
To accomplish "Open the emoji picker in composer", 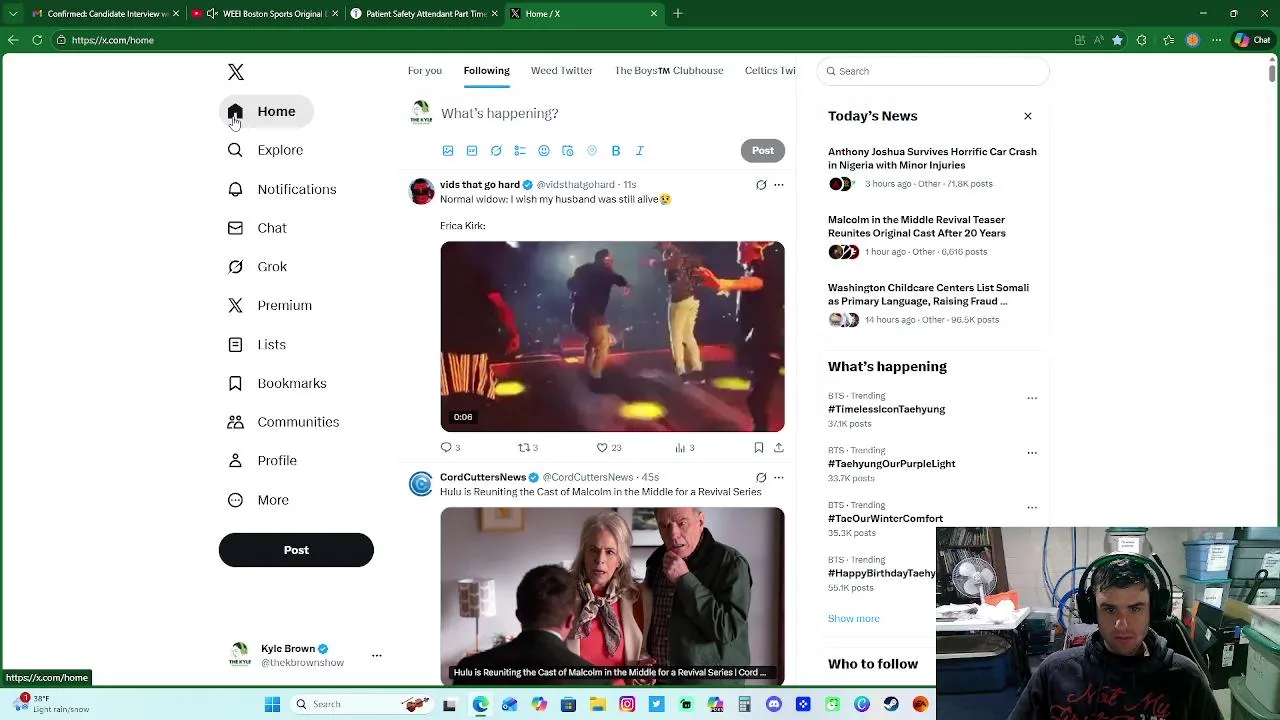I will pos(544,151).
